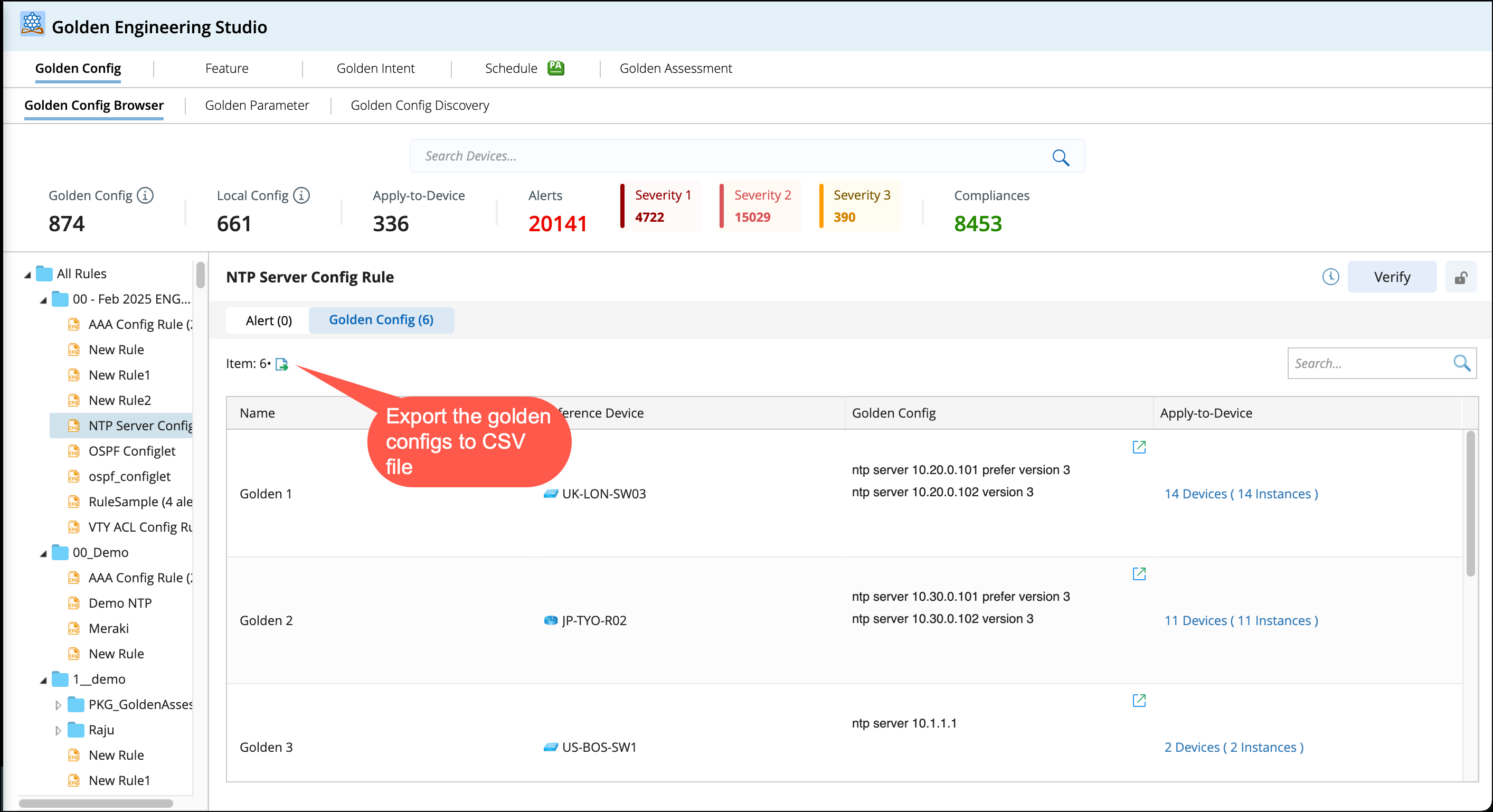This screenshot has height=812, width=1493.
Task: Click the Golden Config info icon
Action: coord(146,196)
